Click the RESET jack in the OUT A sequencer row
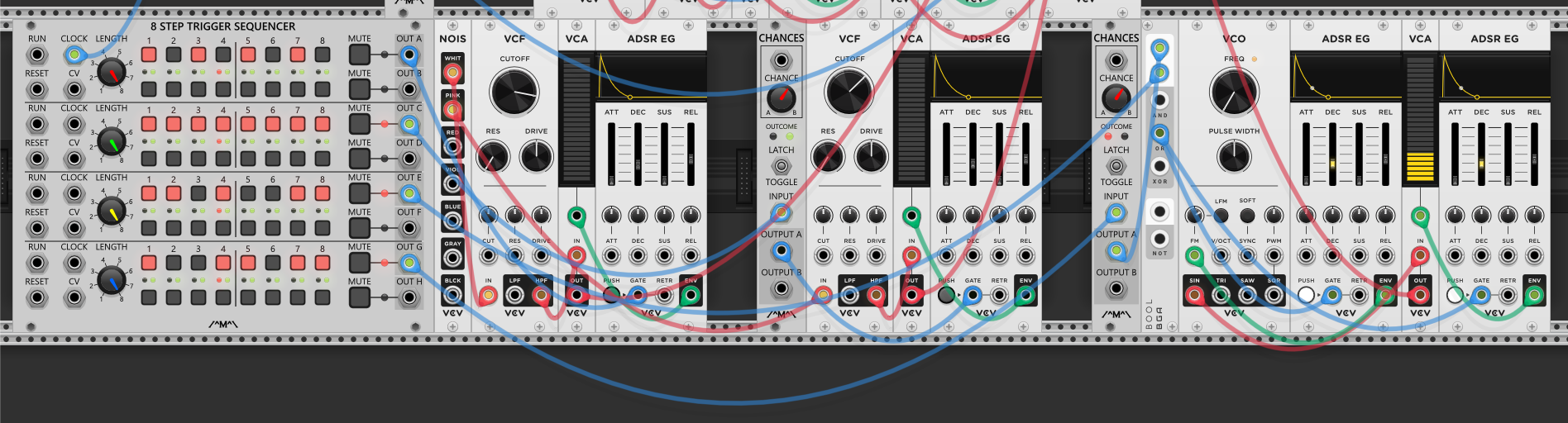This screenshot has height=423, width=1568. 37,89
